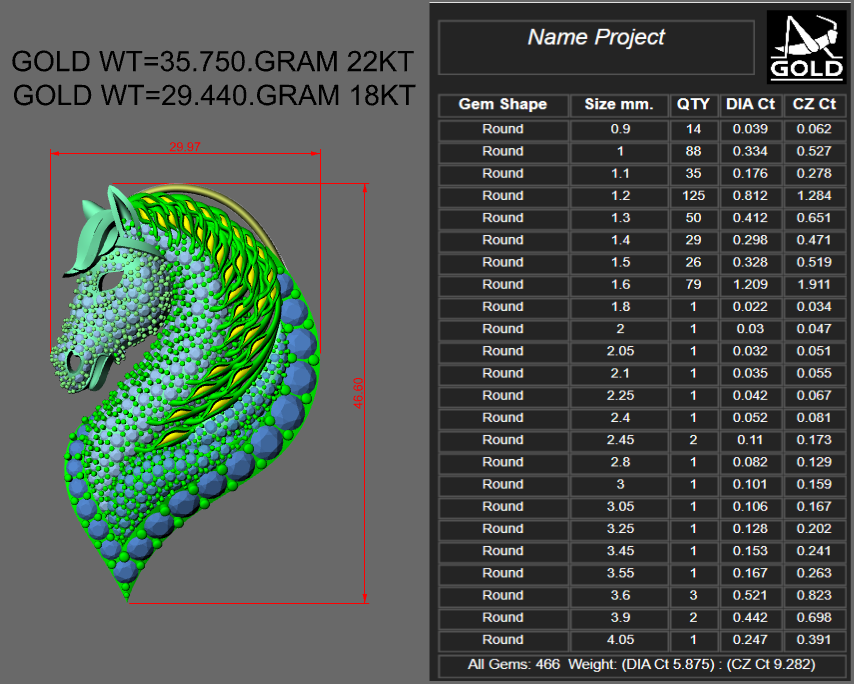
Task: Click size cell 3.05
Action: tap(620, 507)
